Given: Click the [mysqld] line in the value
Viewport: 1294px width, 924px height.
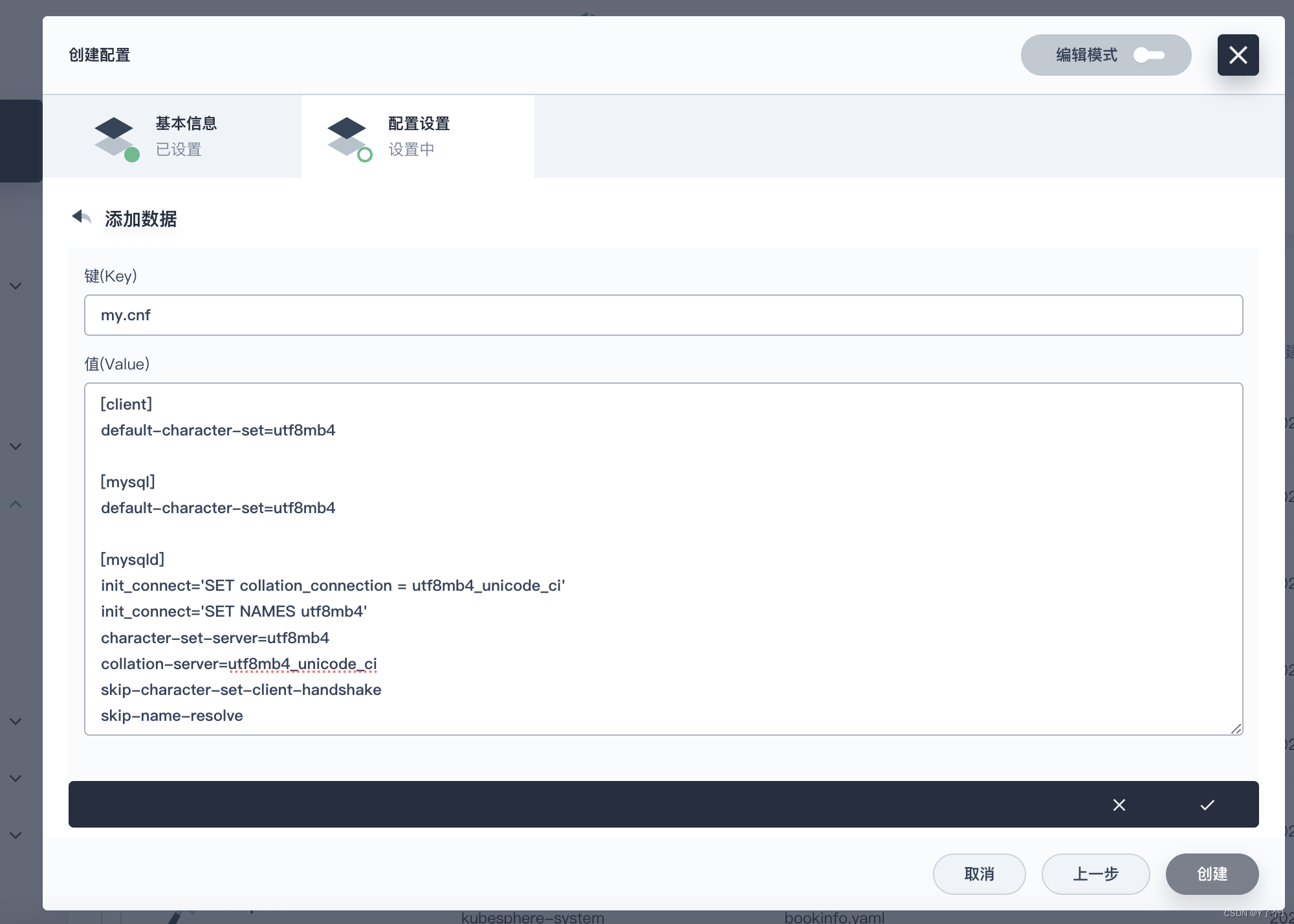Looking at the screenshot, I should click(133, 560).
